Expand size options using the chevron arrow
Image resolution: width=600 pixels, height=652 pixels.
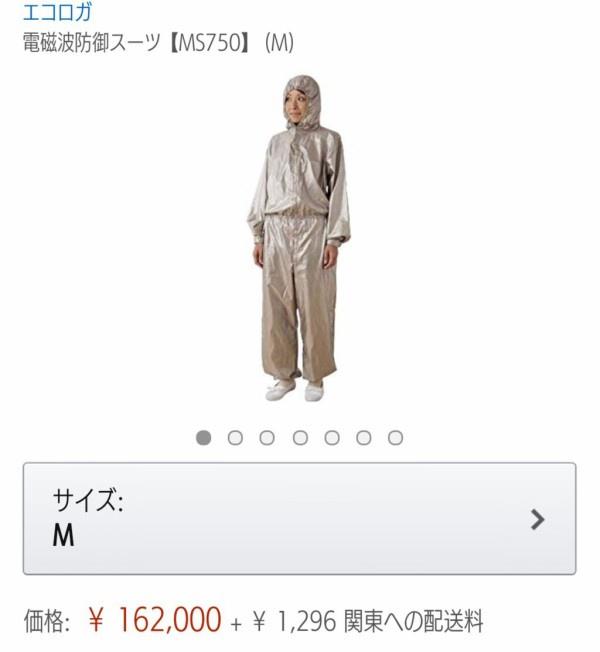click(x=538, y=519)
